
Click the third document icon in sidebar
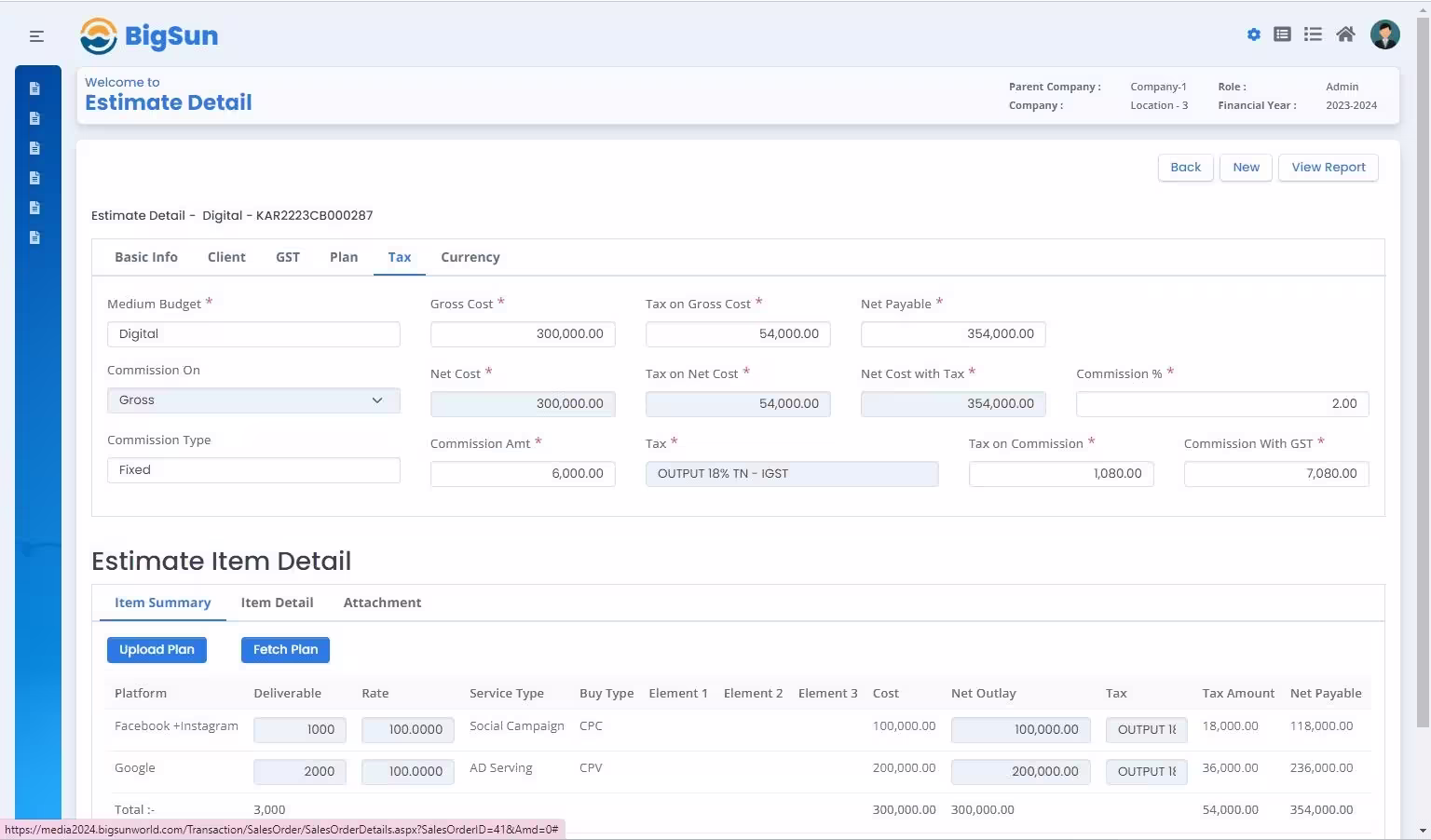(35, 148)
